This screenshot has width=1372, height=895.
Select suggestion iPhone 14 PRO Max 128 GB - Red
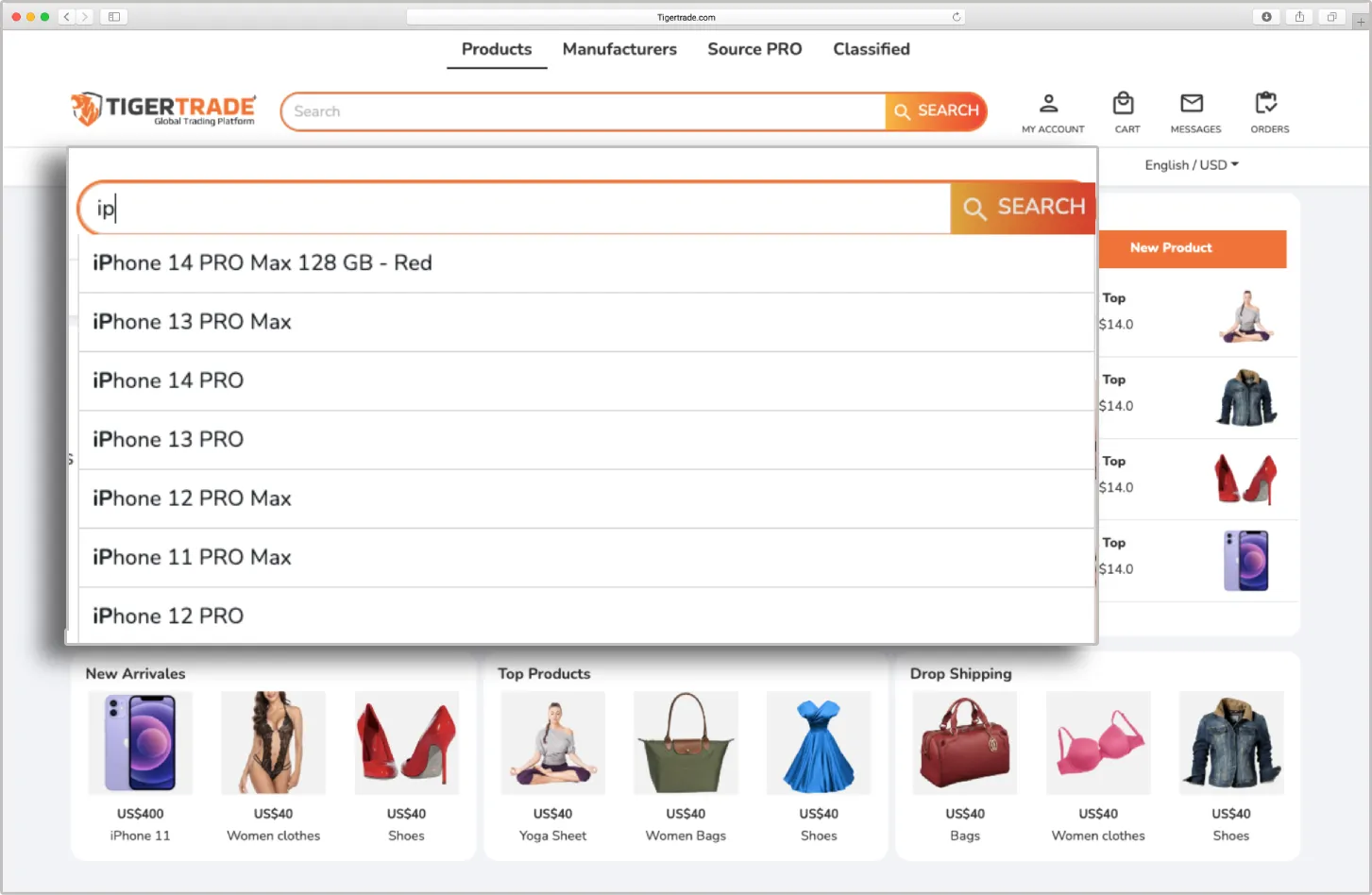tap(586, 263)
